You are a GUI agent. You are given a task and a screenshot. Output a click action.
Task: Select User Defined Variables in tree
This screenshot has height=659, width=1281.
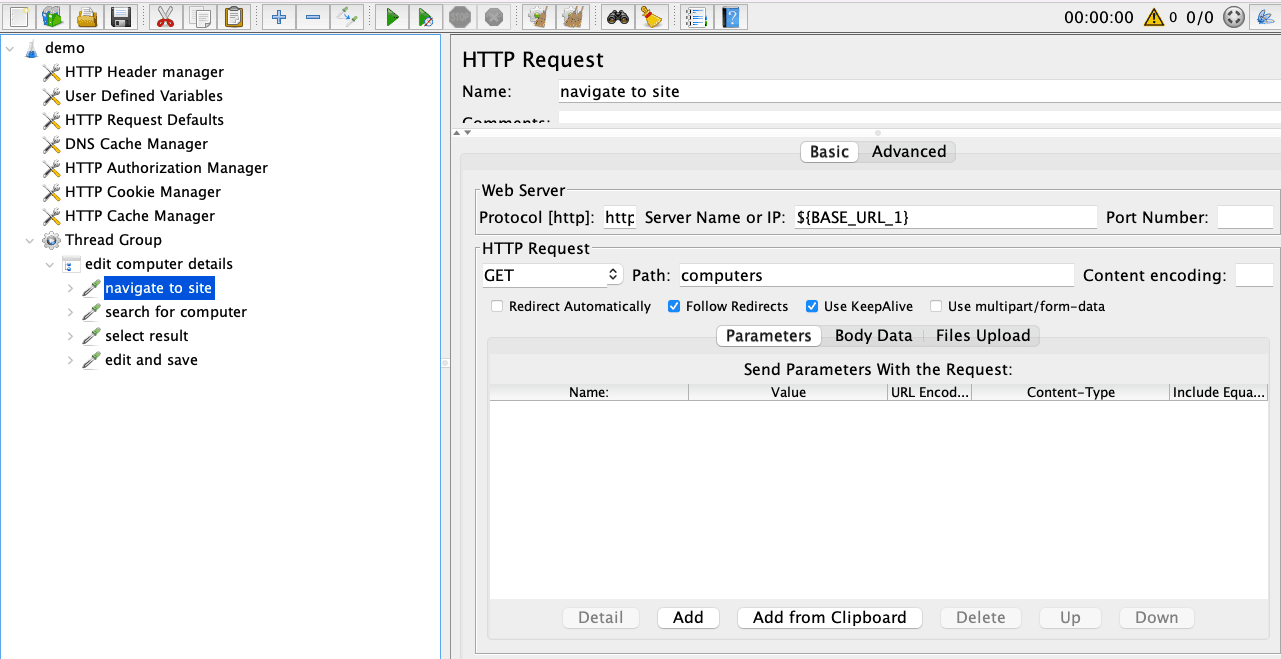[x=144, y=96]
